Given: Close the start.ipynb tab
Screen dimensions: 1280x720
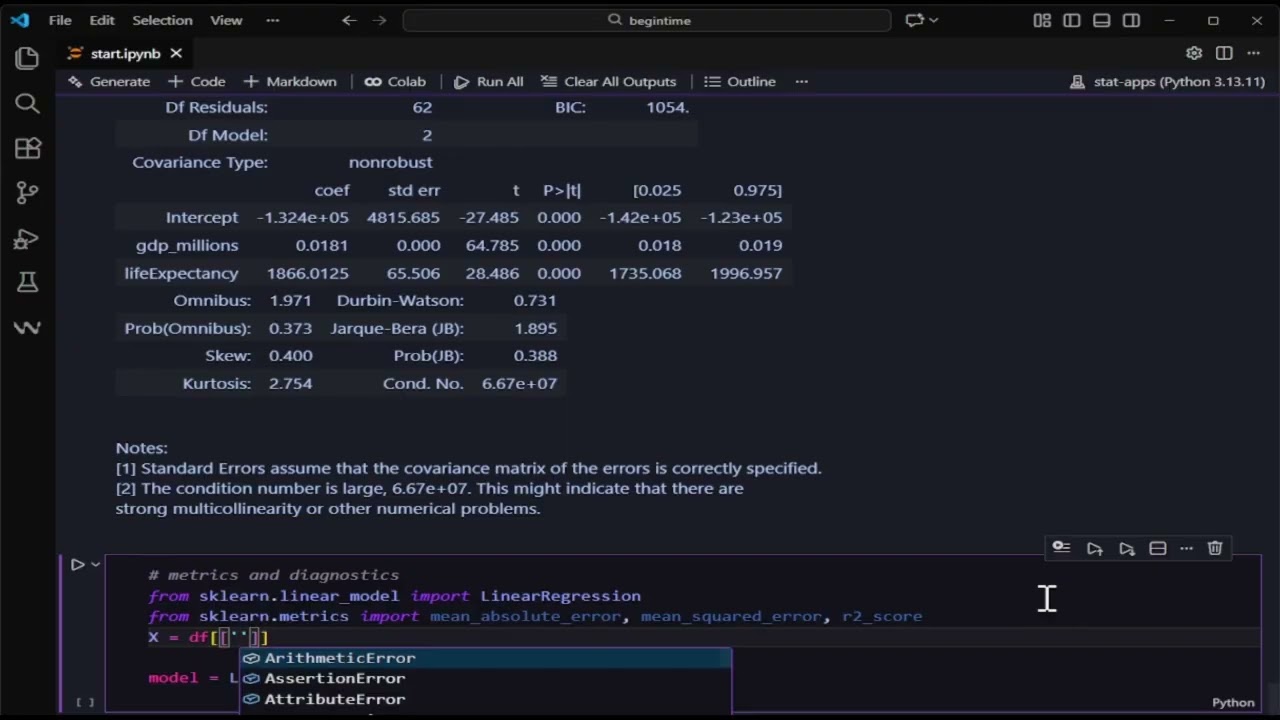Looking at the screenshot, I should point(176,53).
